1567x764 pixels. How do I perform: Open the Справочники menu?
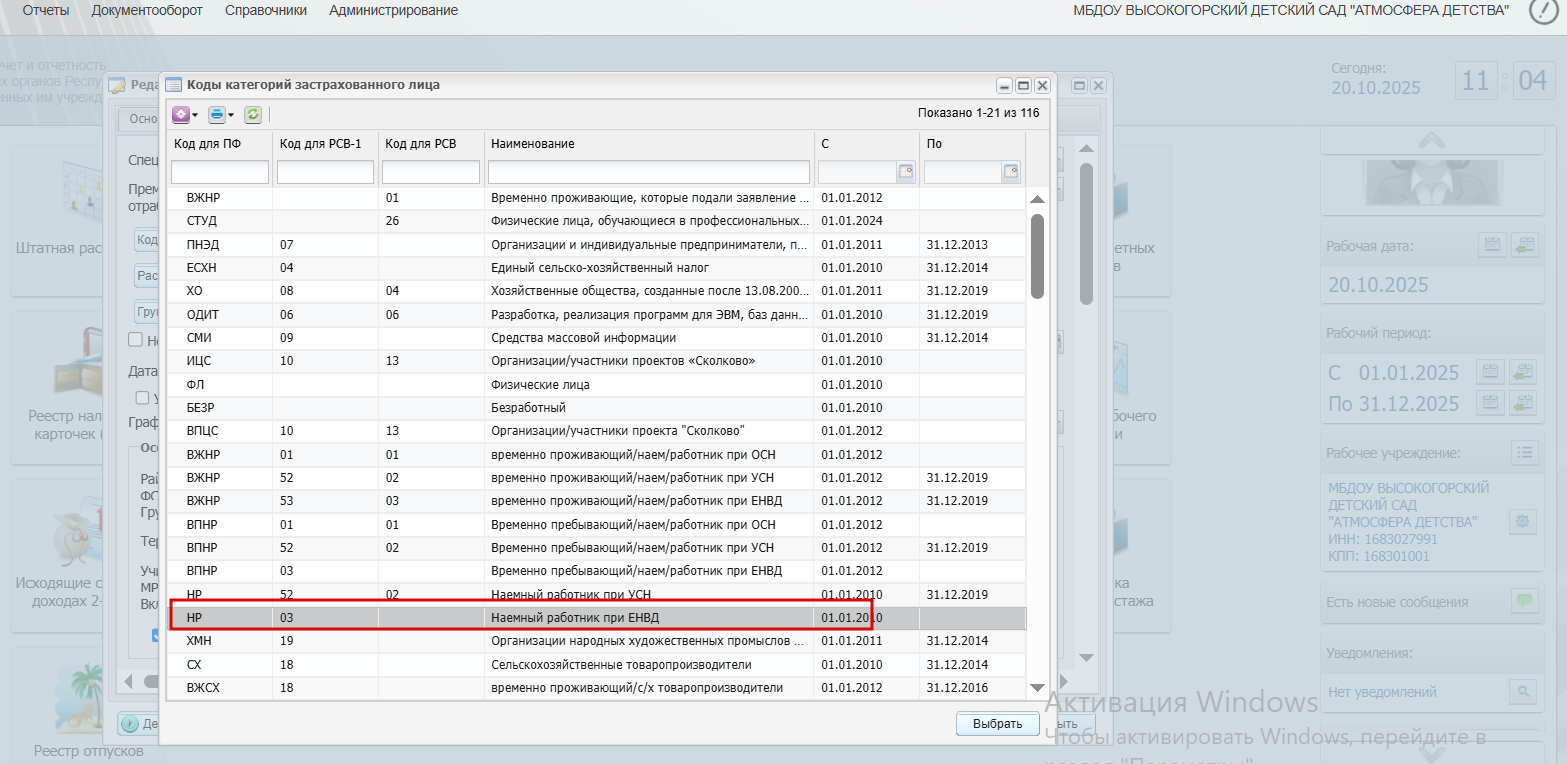[266, 10]
